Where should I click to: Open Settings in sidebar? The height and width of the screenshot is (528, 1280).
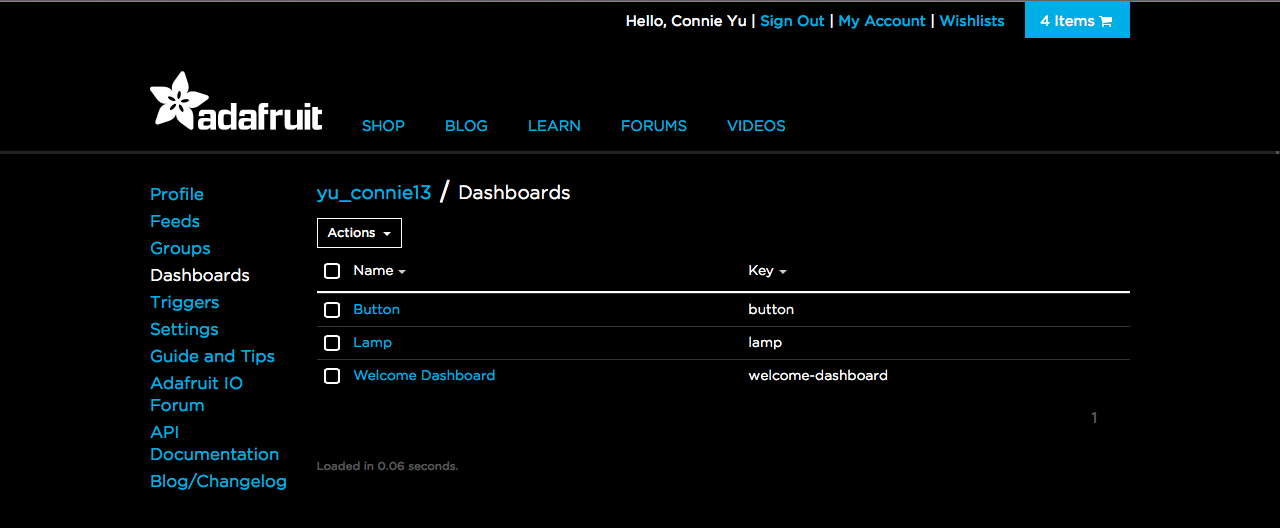(184, 329)
